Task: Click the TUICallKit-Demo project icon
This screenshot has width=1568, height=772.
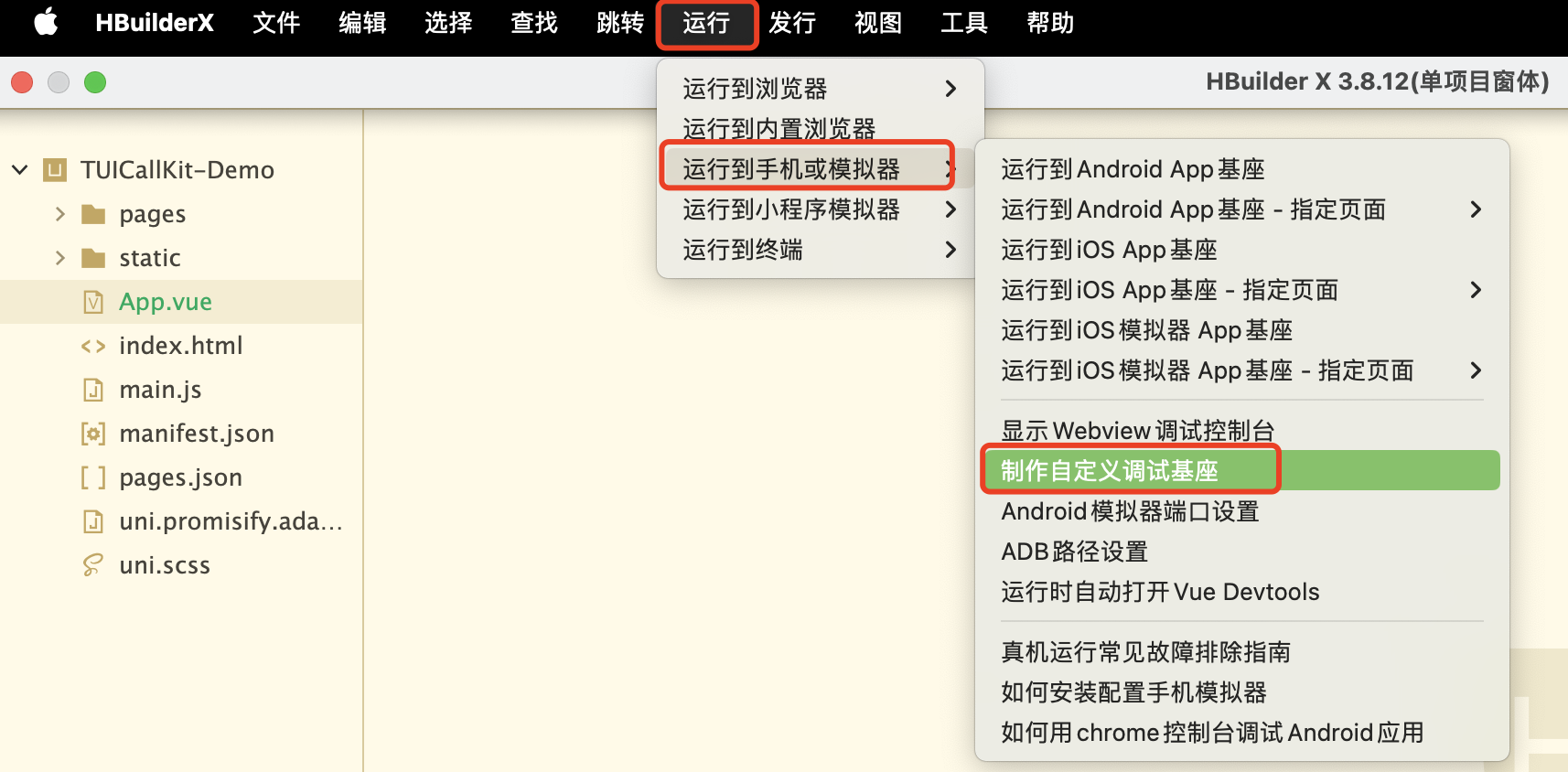Action: 55,169
